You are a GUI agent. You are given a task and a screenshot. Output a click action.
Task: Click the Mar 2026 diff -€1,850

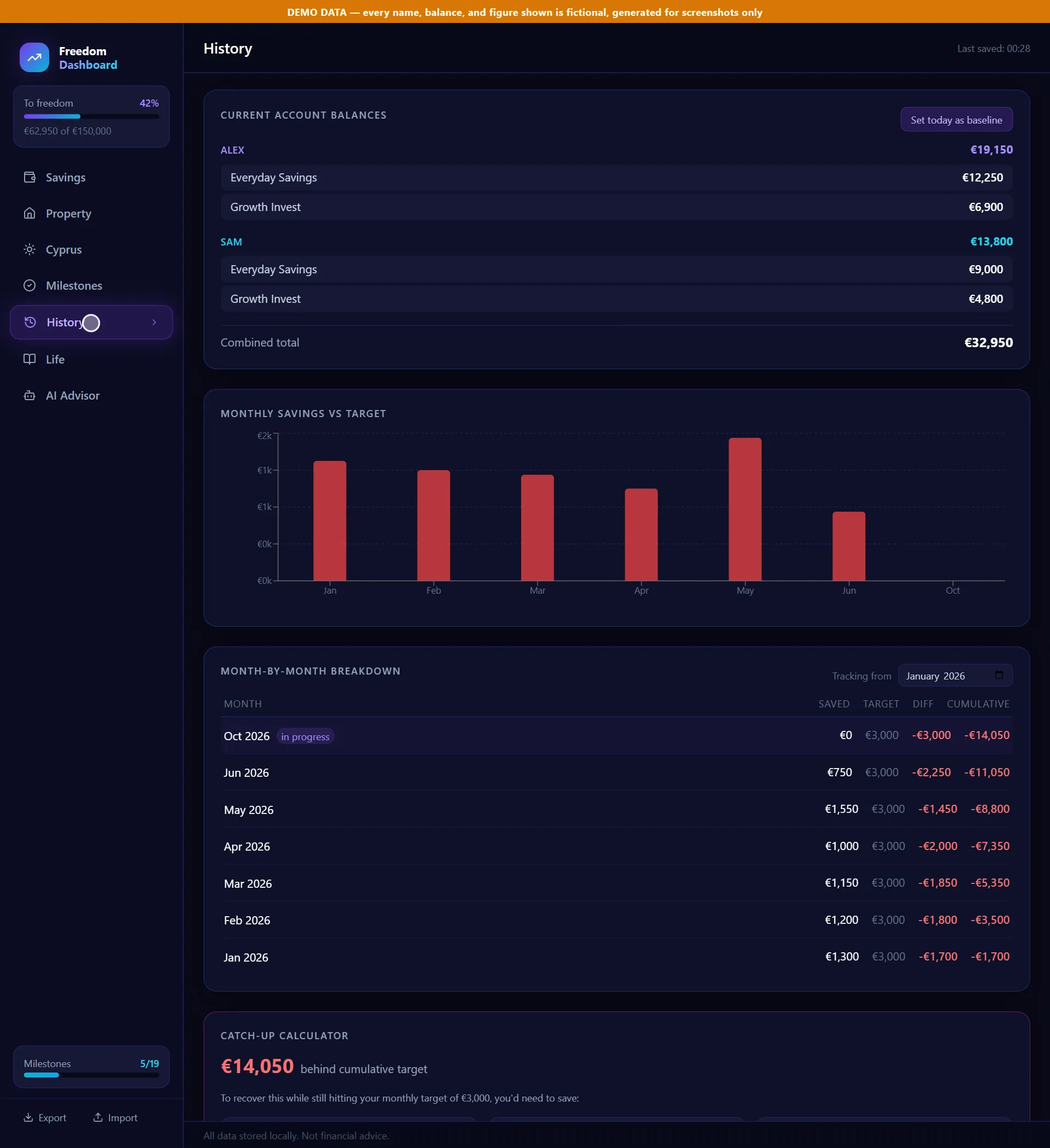tap(937, 882)
